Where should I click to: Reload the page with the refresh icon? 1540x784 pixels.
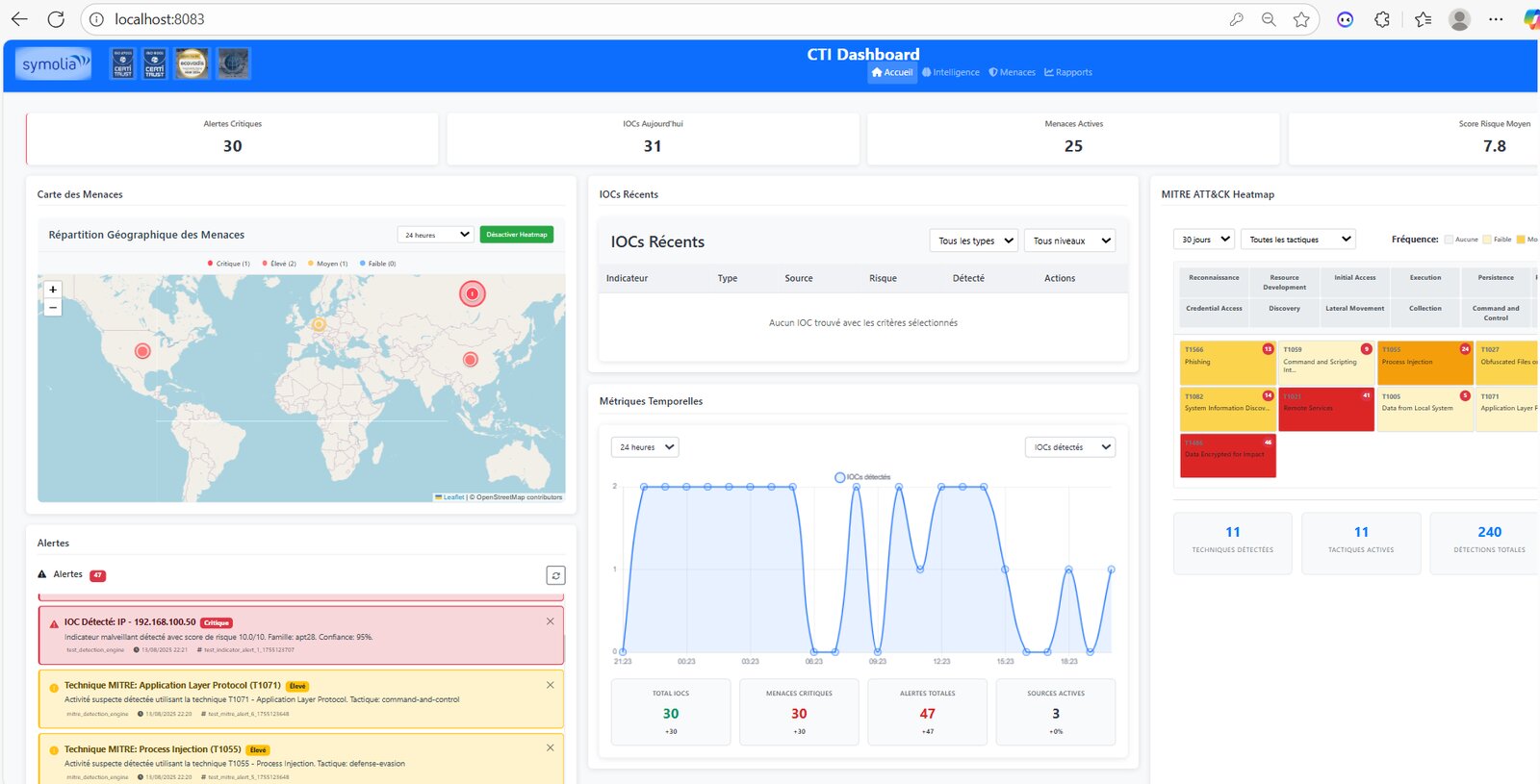point(56,19)
